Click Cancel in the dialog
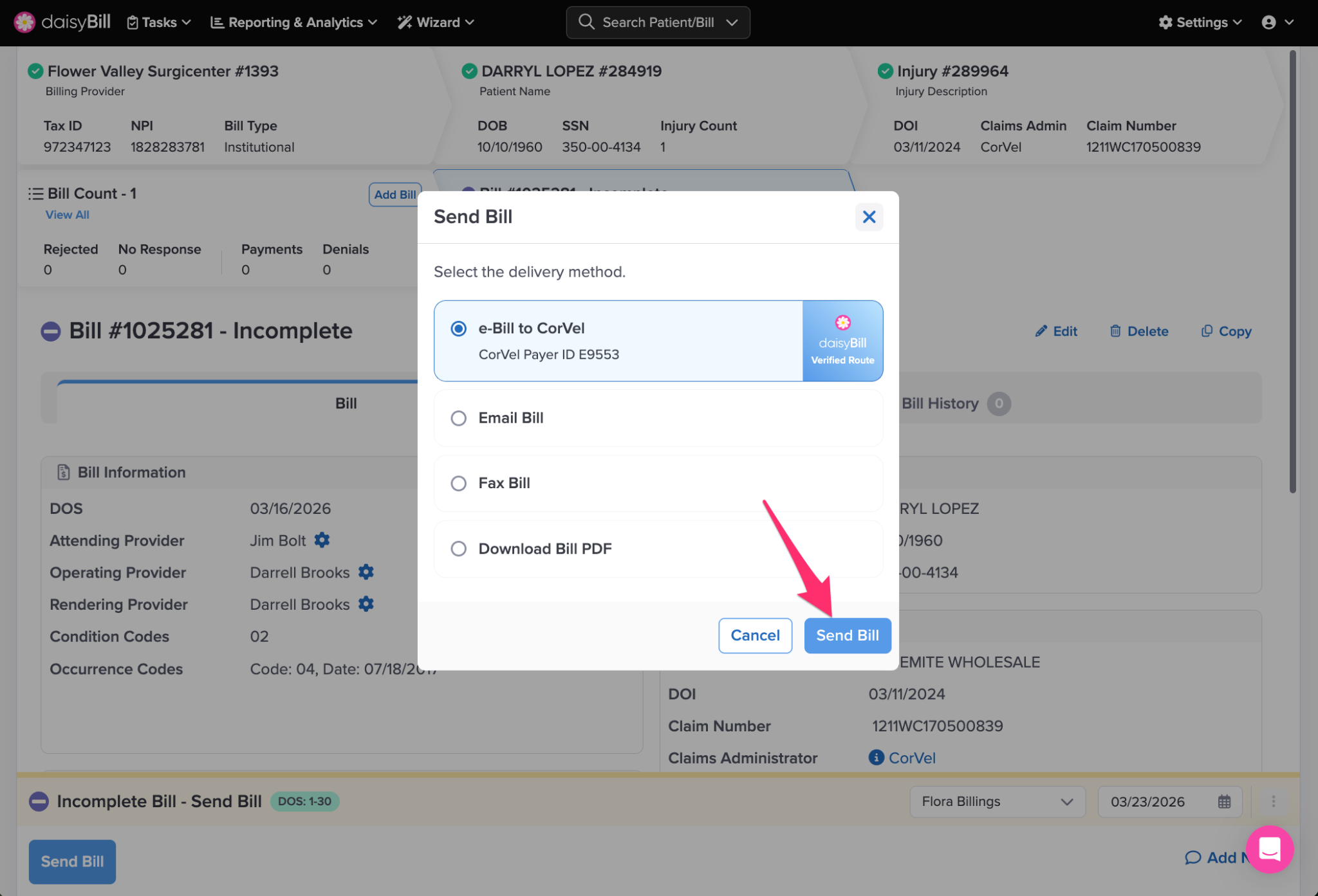The height and width of the screenshot is (896, 1318). [x=755, y=635]
